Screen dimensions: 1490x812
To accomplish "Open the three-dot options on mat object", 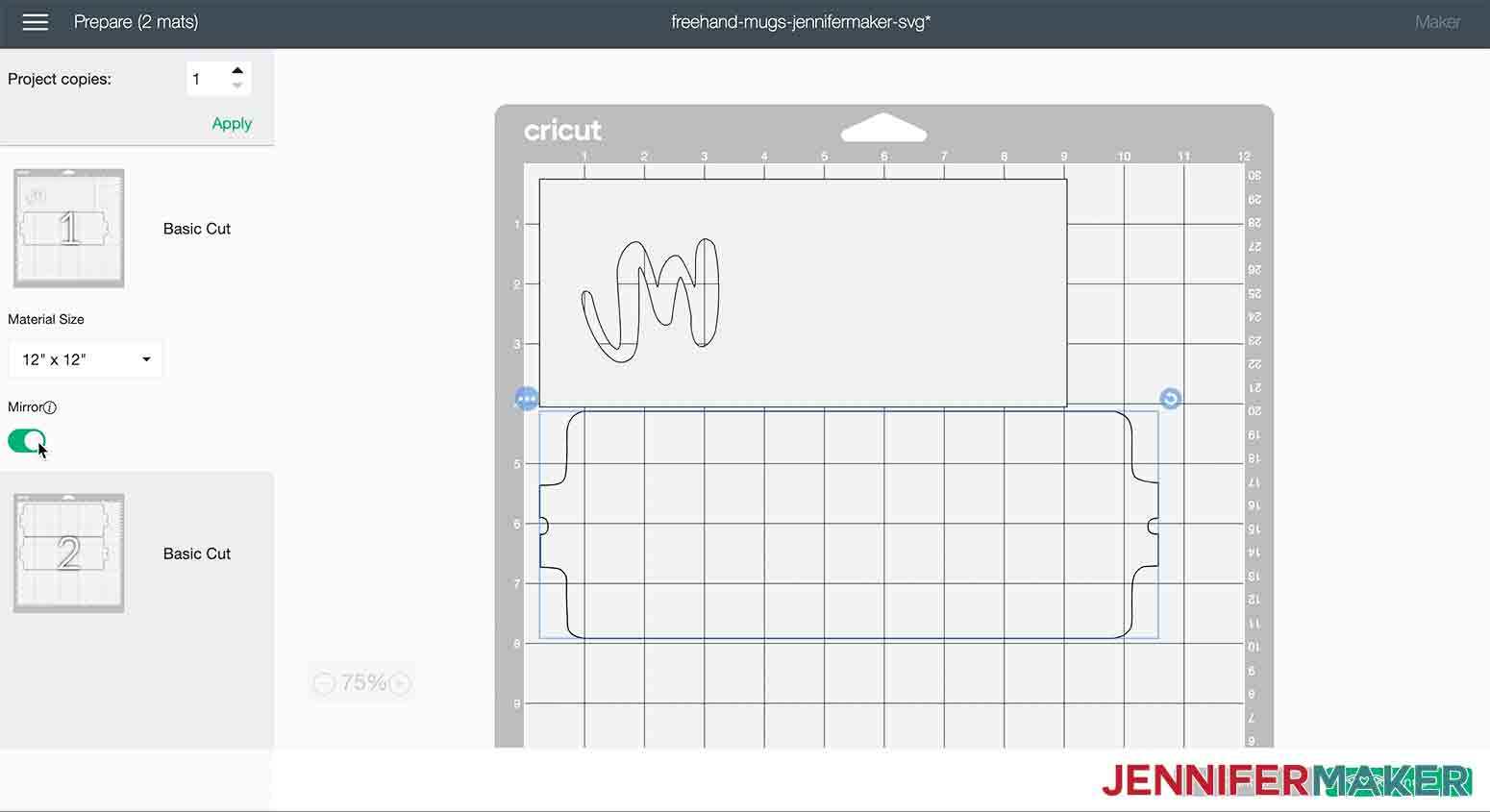I will point(527,399).
